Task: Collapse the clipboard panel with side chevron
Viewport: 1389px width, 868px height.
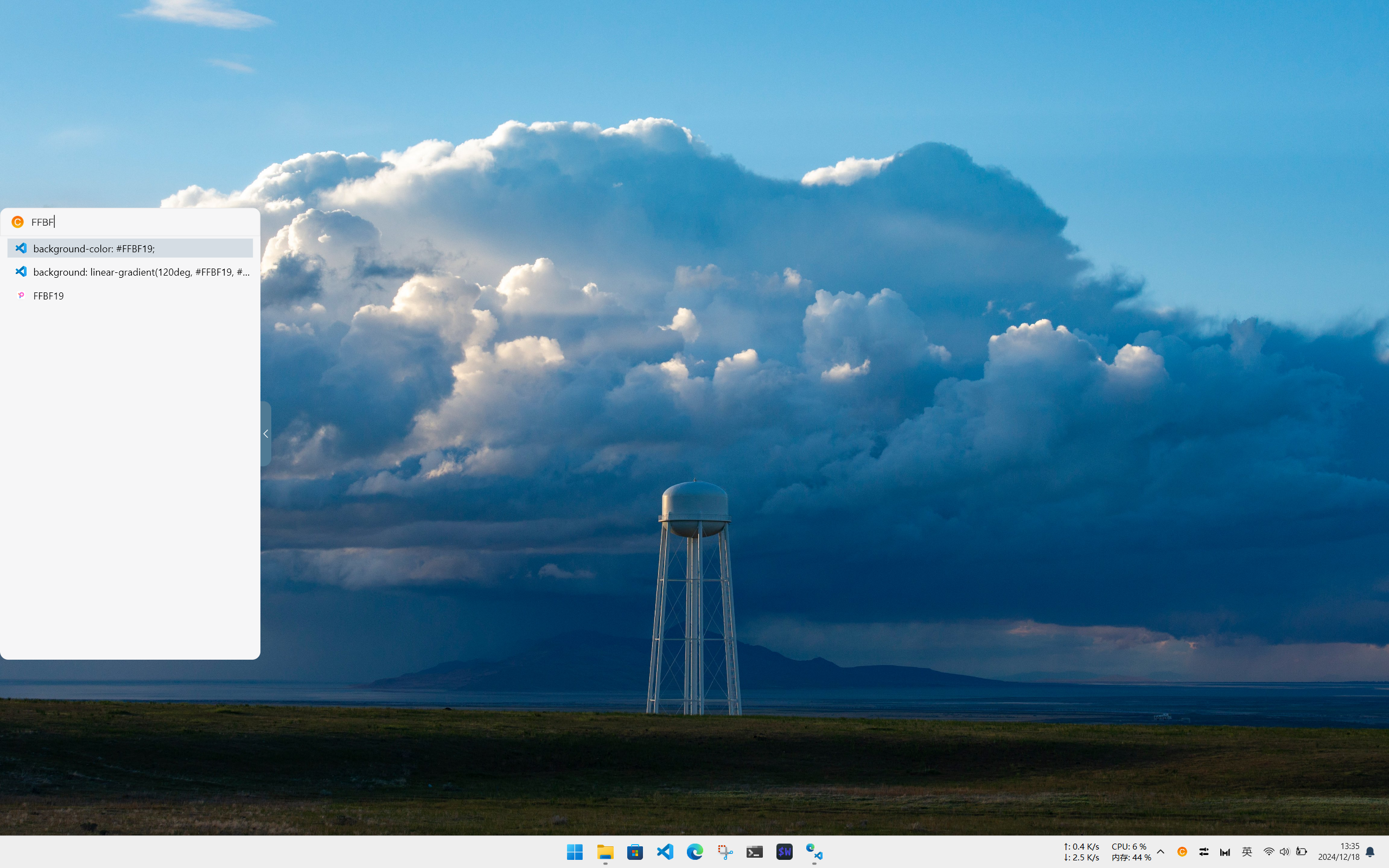Action: pyautogui.click(x=266, y=434)
